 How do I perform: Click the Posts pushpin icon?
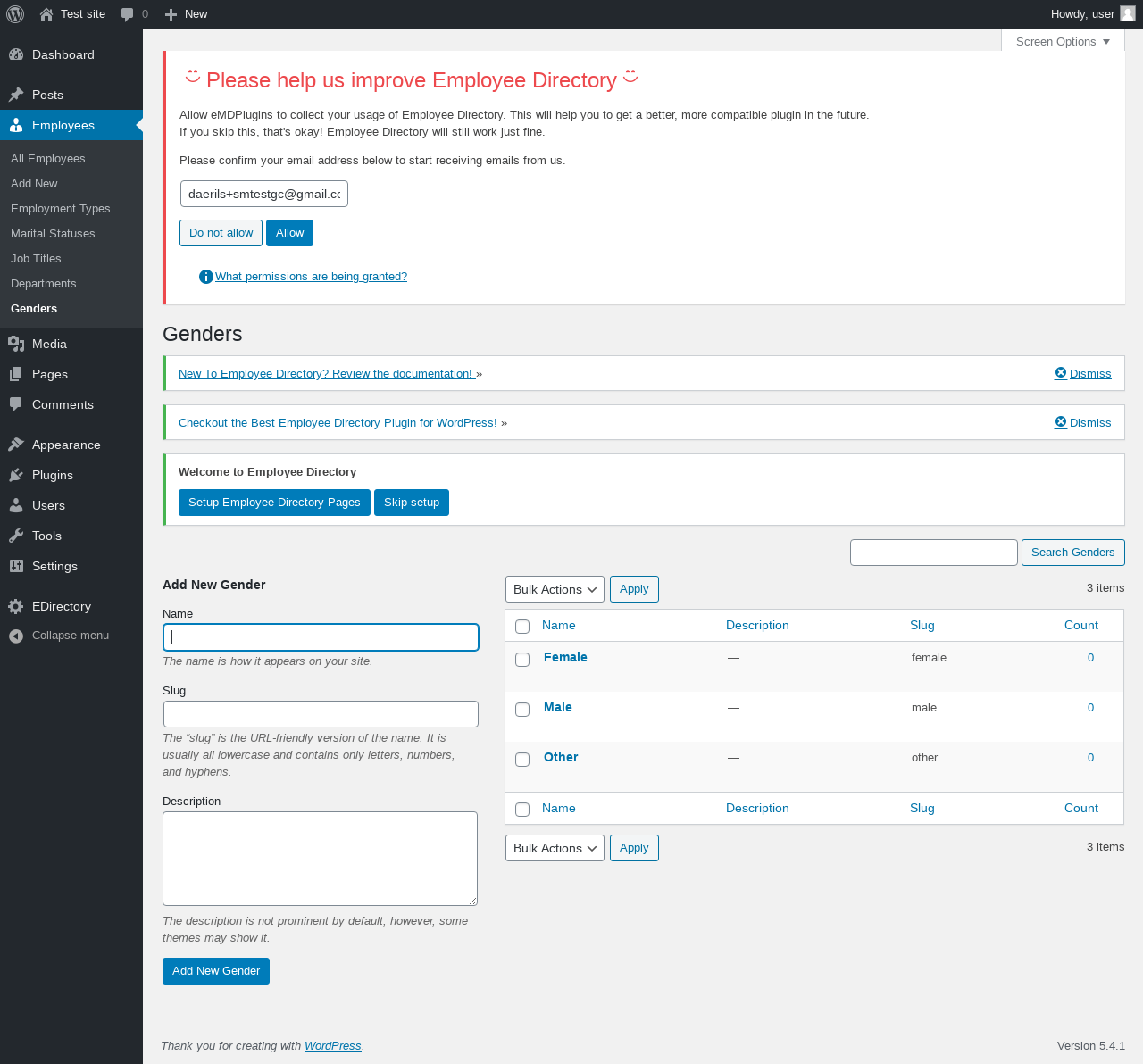click(16, 95)
